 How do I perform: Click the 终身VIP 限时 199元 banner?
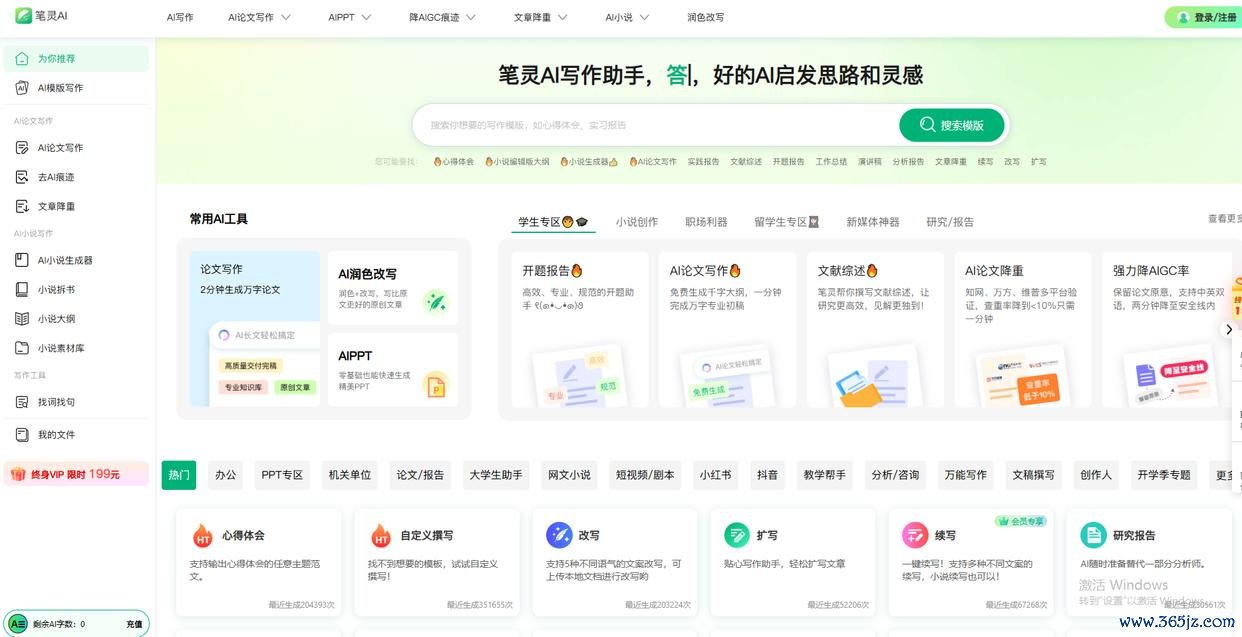[76, 474]
